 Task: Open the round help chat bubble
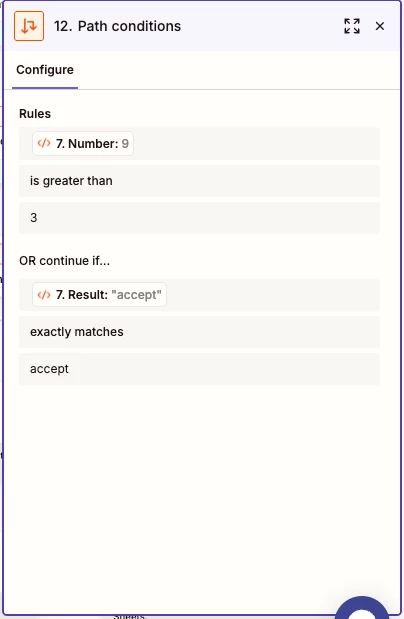click(x=362, y=608)
